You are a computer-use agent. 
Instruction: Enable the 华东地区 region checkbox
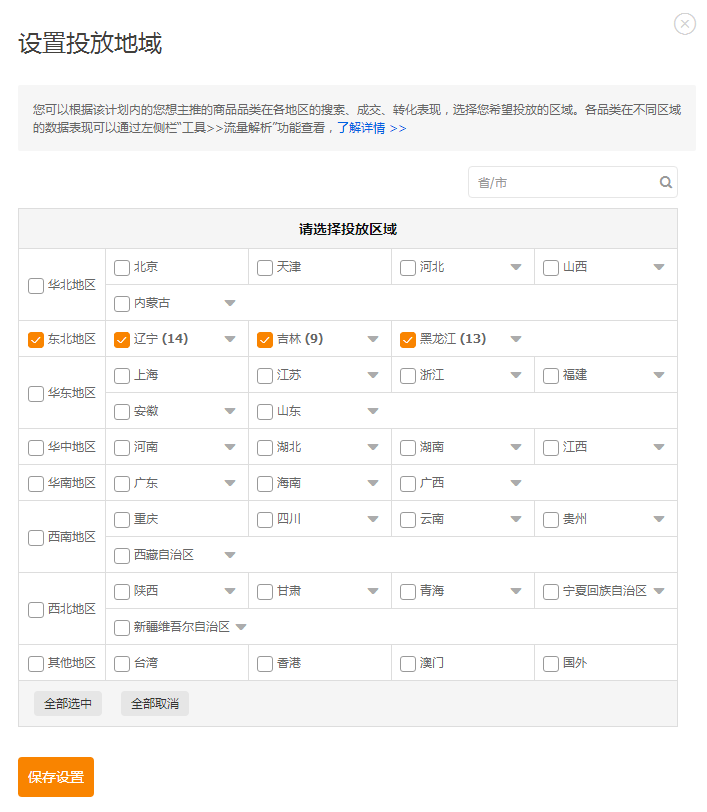click(x=36, y=393)
